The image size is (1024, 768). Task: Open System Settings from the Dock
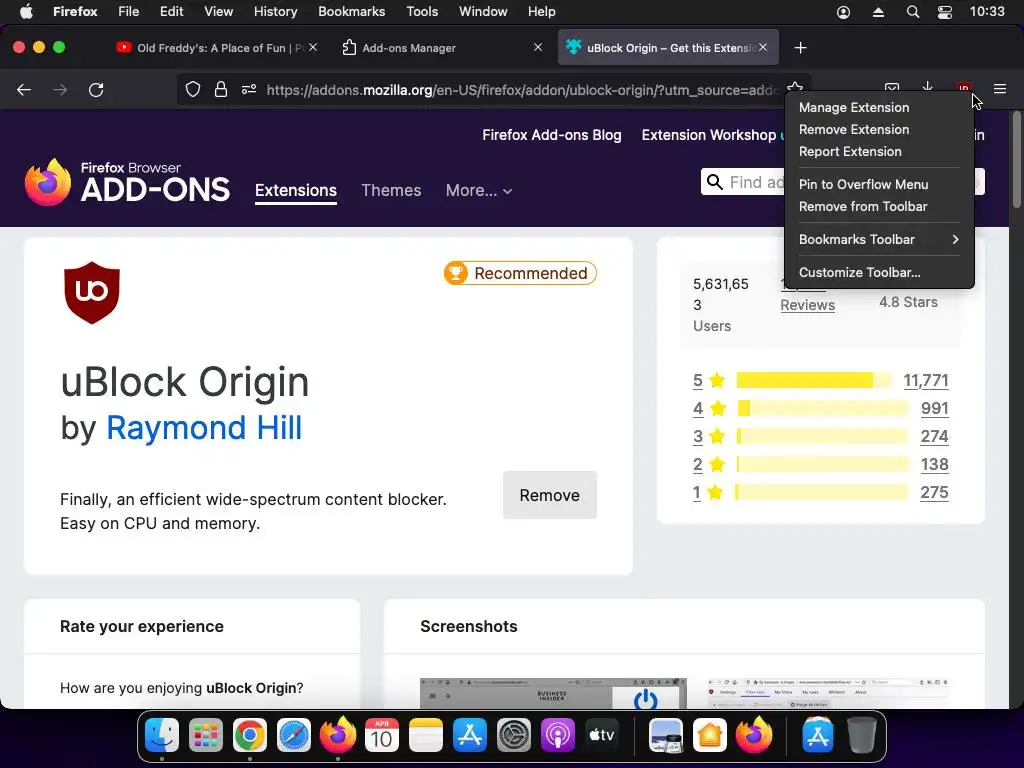point(514,735)
